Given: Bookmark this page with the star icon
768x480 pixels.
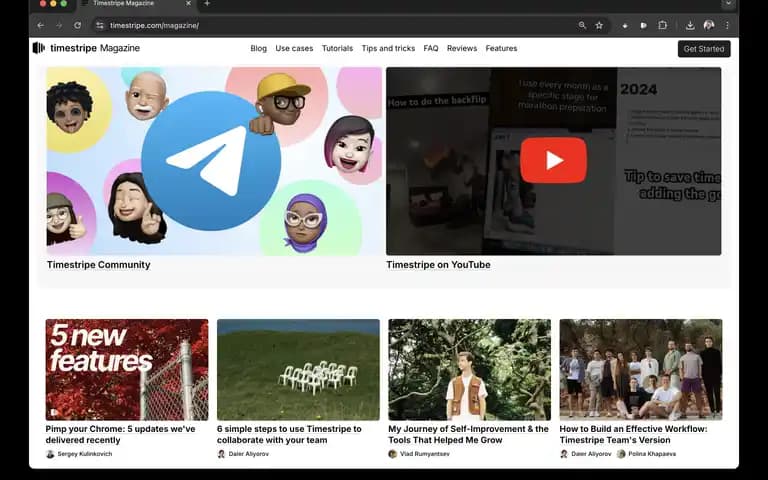Looking at the screenshot, I should [x=599, y=25].
